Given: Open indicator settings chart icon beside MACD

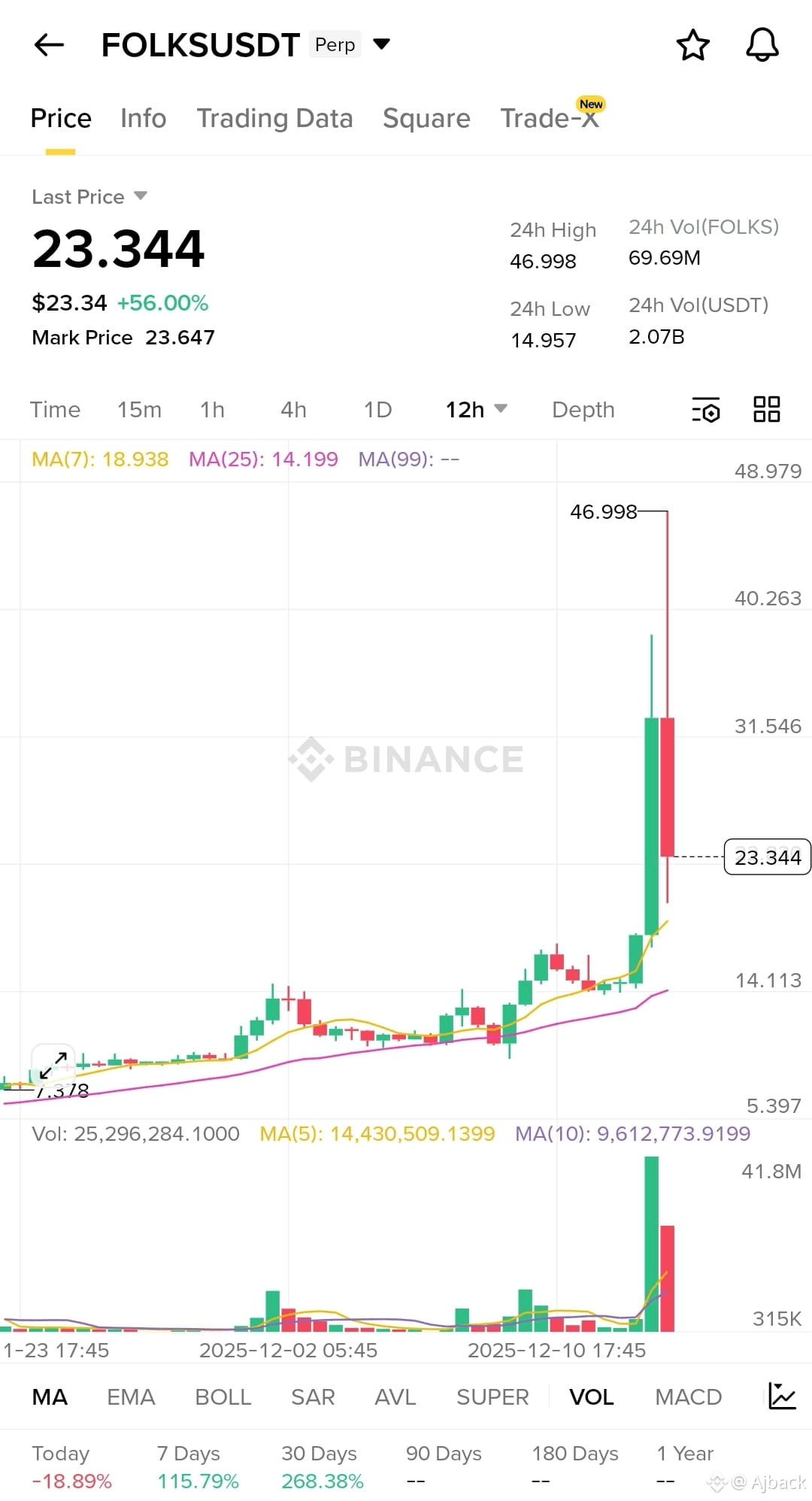Looking at the screenshot, I should click(782, 1396).
